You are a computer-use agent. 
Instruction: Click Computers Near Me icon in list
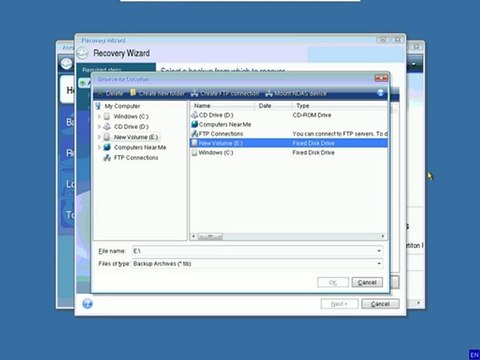coord(195,124)
